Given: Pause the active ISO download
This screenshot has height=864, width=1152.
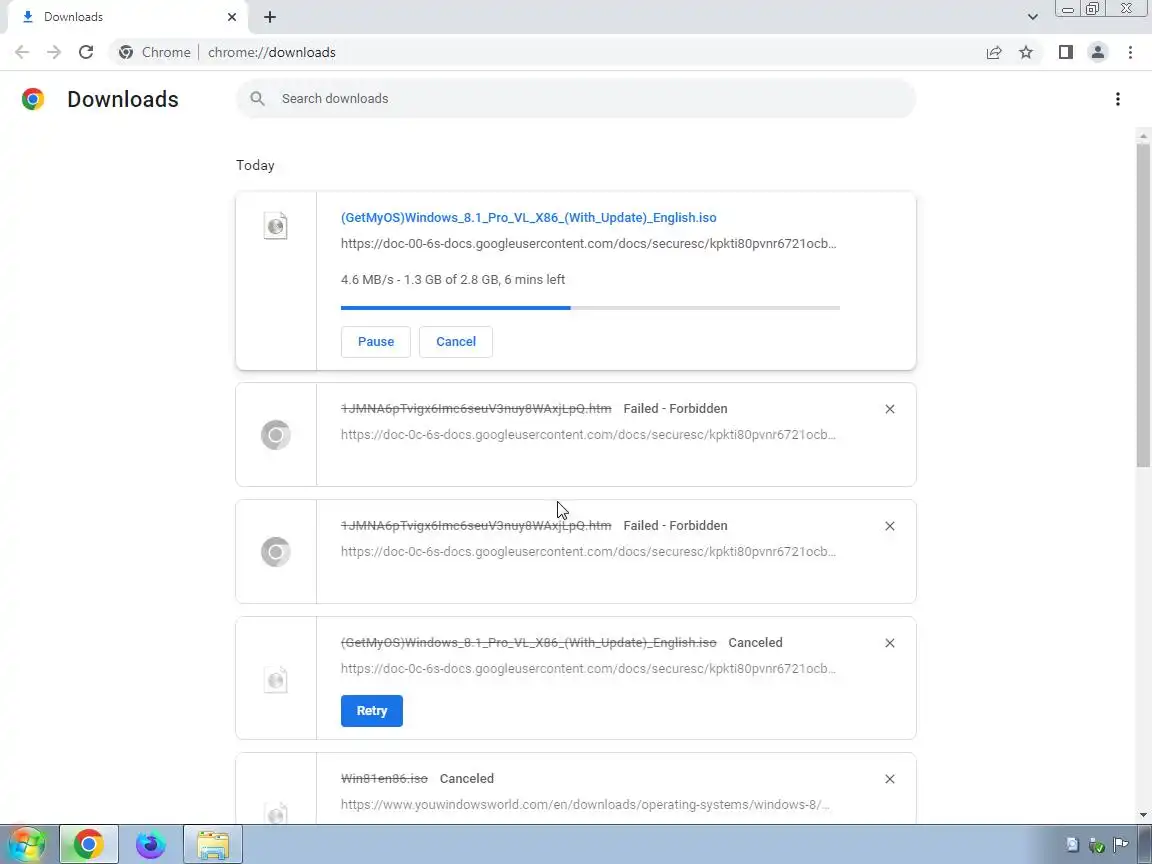Looking at the screenshot, I should pos(375,342).
